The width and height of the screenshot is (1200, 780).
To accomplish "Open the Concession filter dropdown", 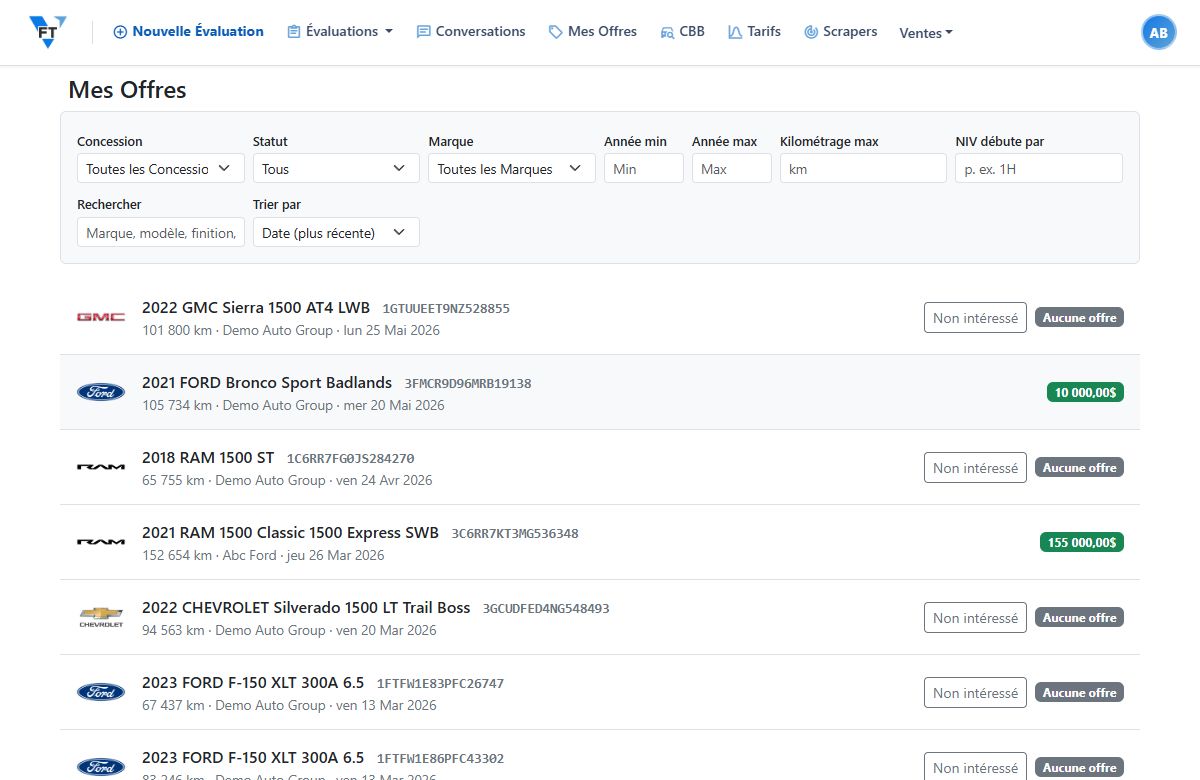I will click(160, 168).
